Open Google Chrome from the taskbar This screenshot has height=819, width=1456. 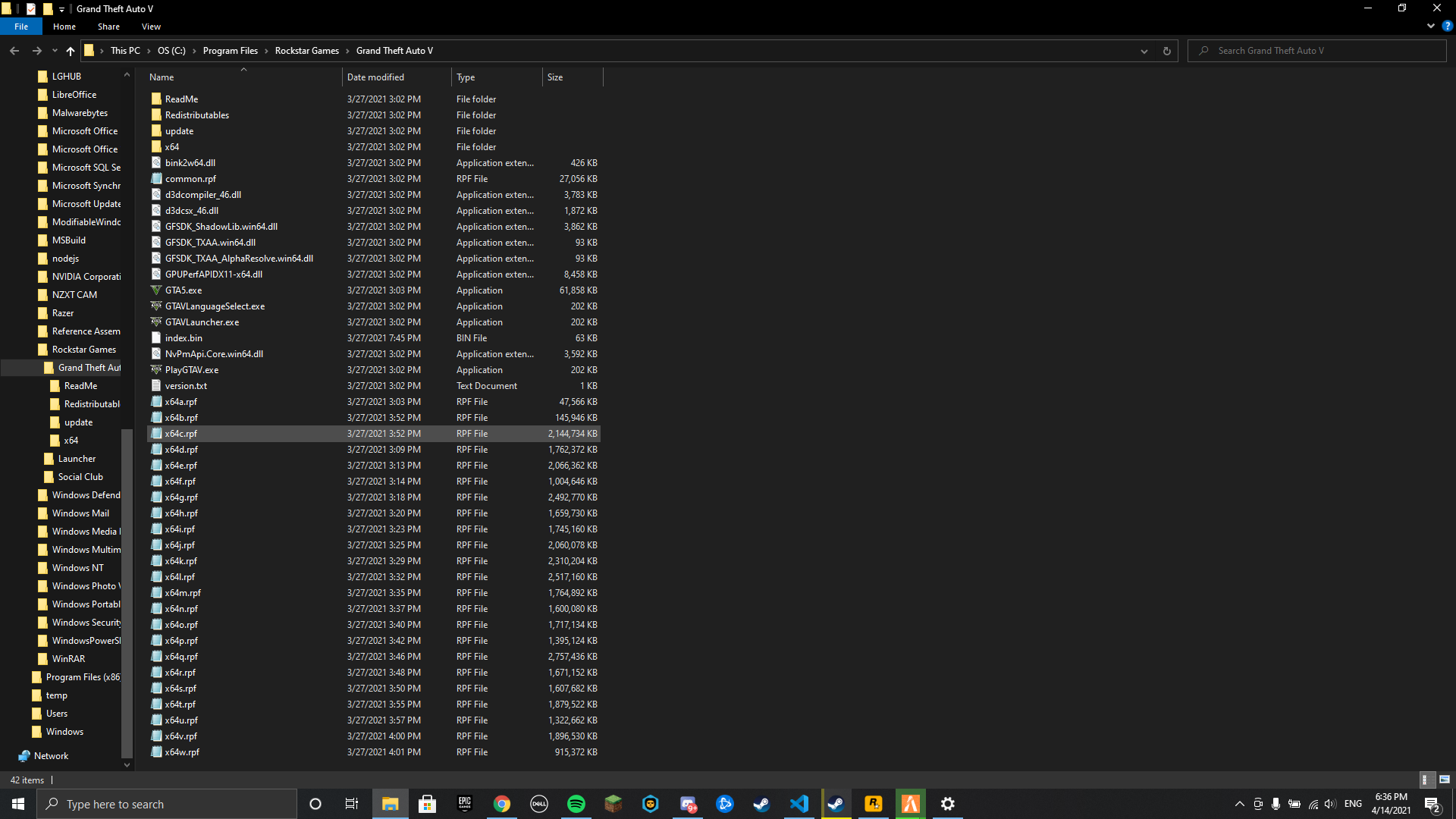coord(502,804)
